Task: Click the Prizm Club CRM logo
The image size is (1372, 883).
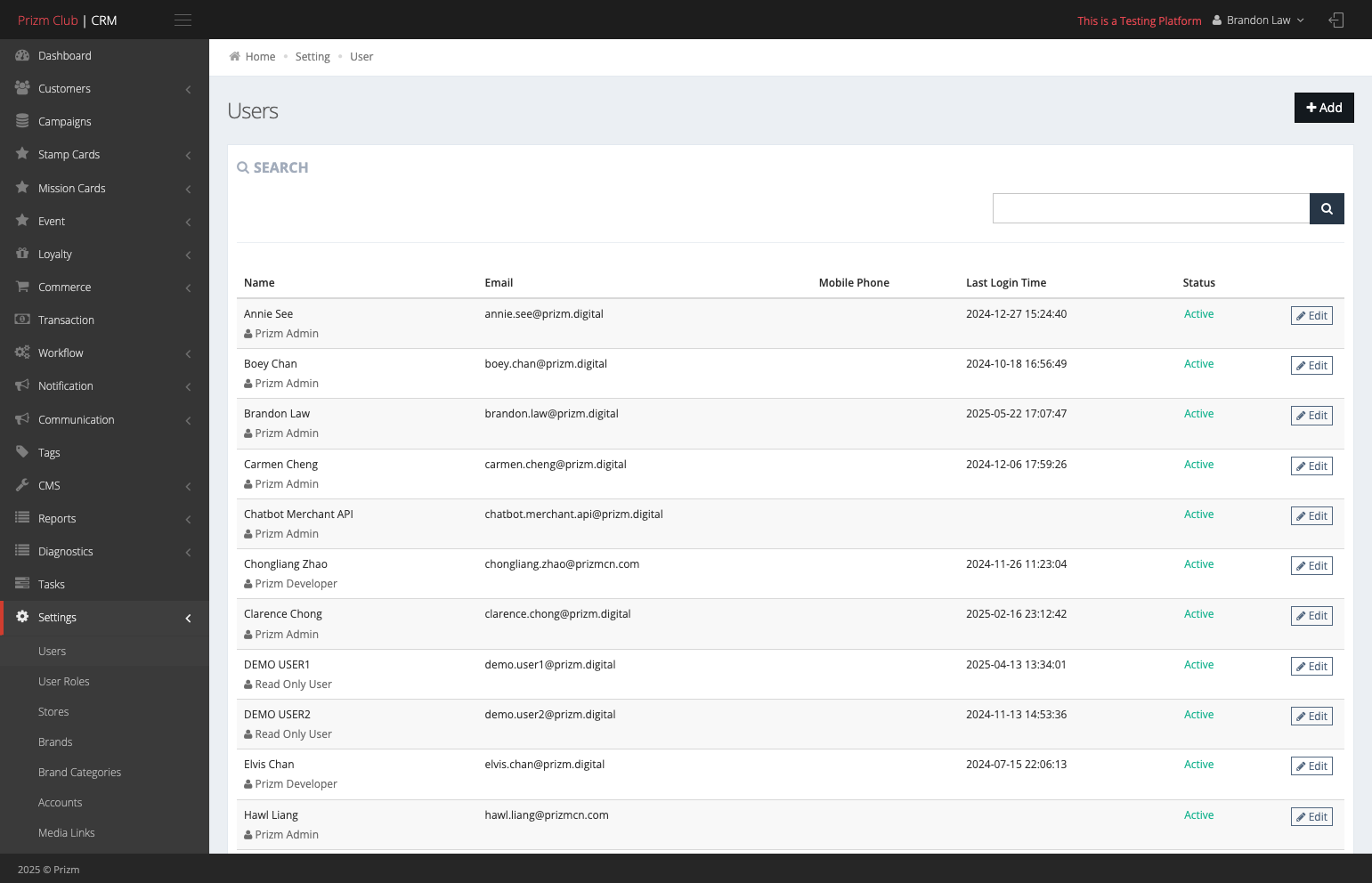Action: click(x=68, y=20)
